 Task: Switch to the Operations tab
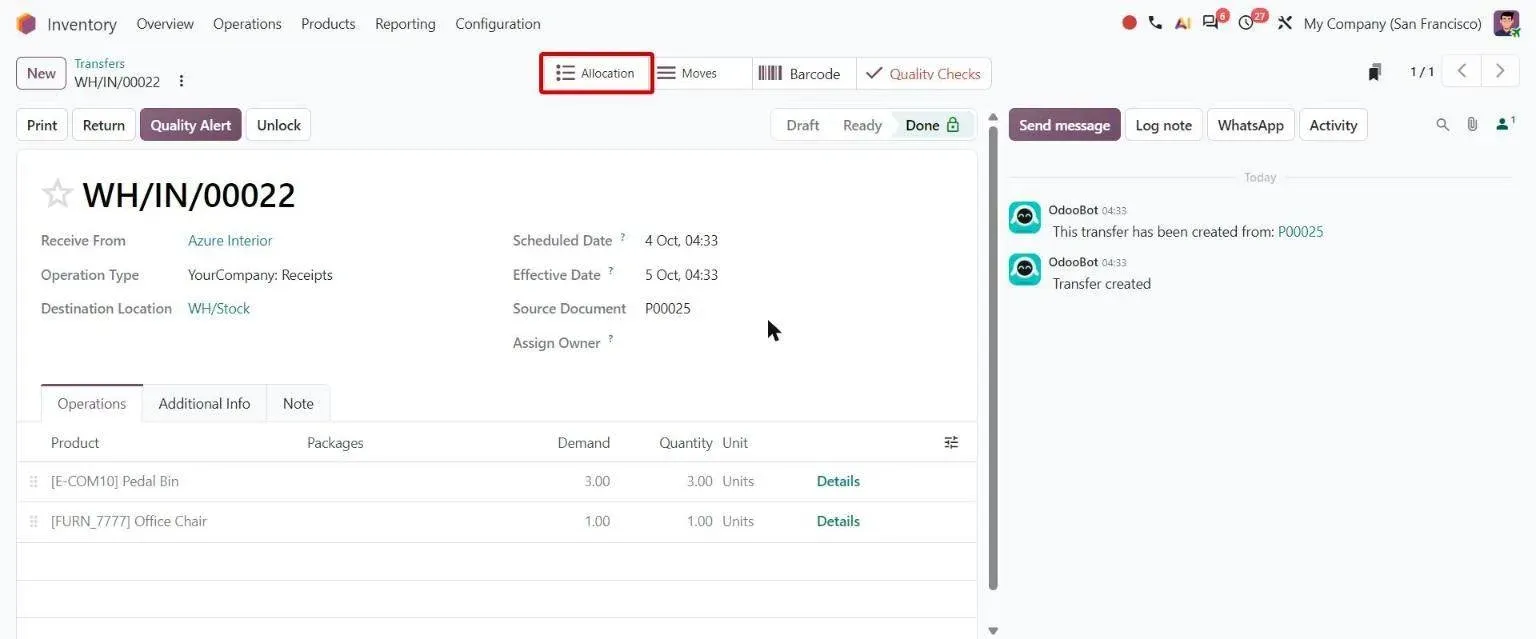tap(92, 403)
